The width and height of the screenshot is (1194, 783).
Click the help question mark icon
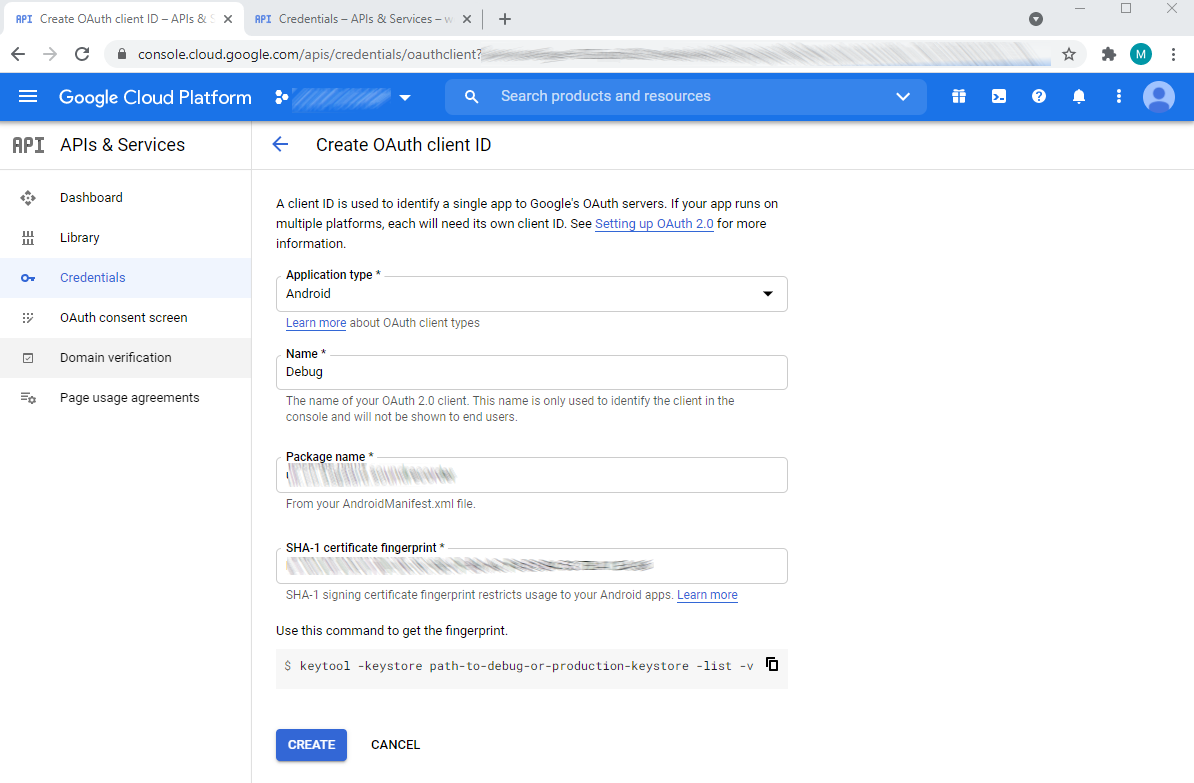pos(1038,96)
